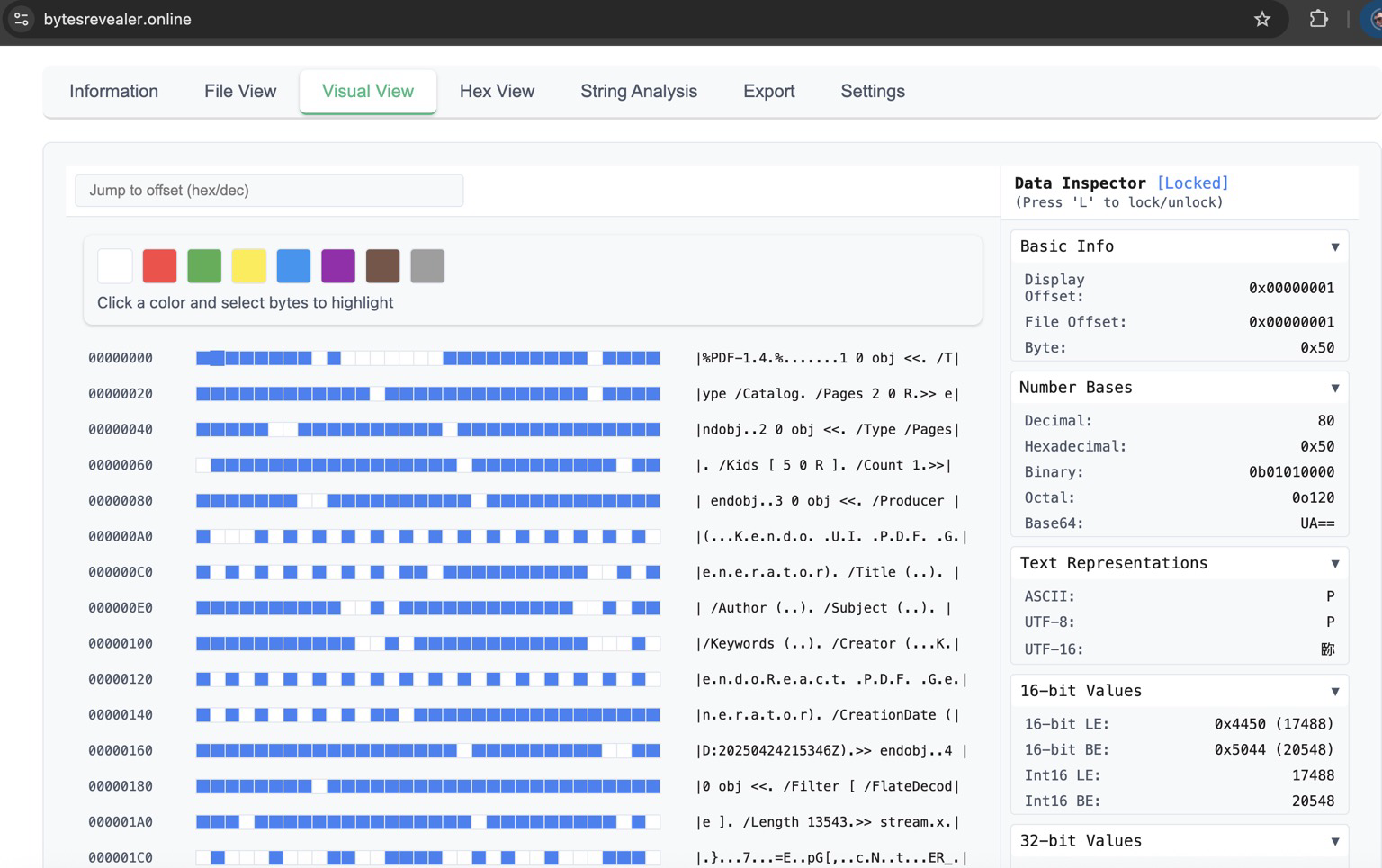Click the Jump to offset input field
The image size is (1382, 868).
[269, 191]
